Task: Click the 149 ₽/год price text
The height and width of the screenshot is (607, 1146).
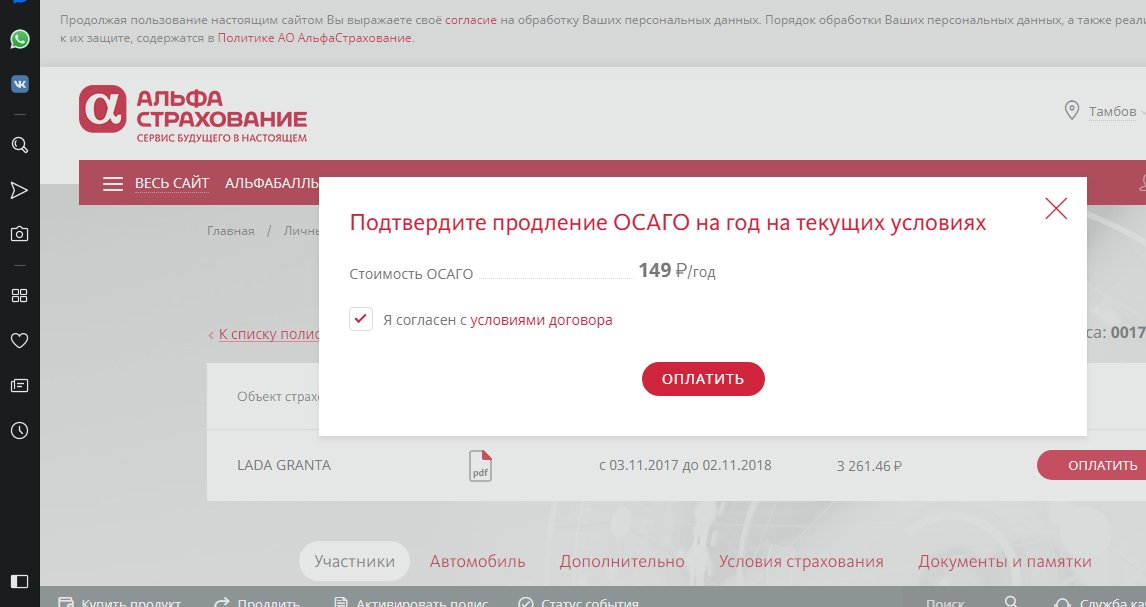Action: (677, 271)
